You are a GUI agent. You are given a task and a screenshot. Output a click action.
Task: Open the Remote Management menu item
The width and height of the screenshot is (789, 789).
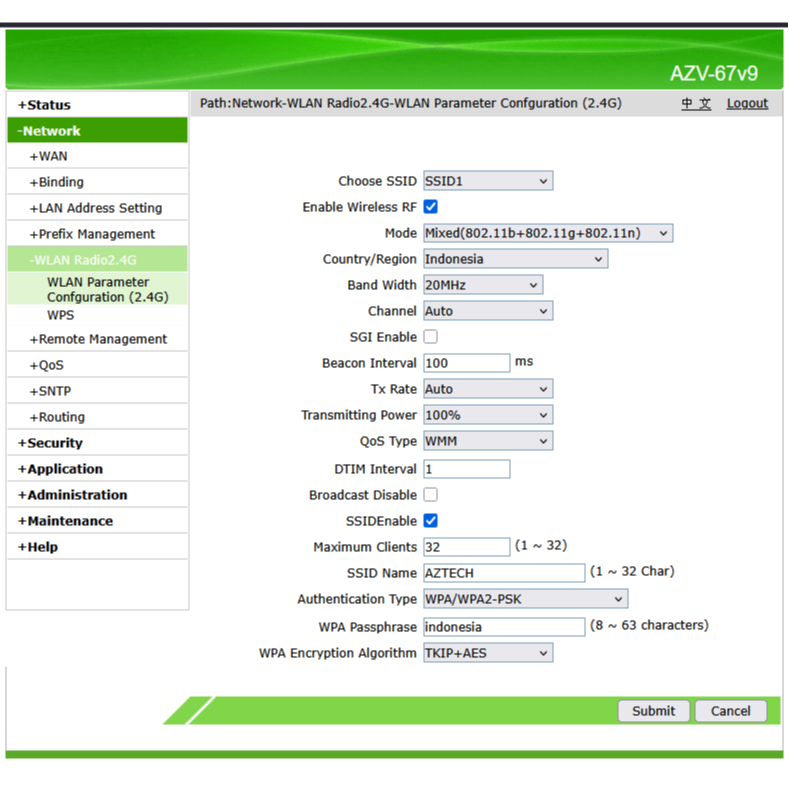(102, 339)
